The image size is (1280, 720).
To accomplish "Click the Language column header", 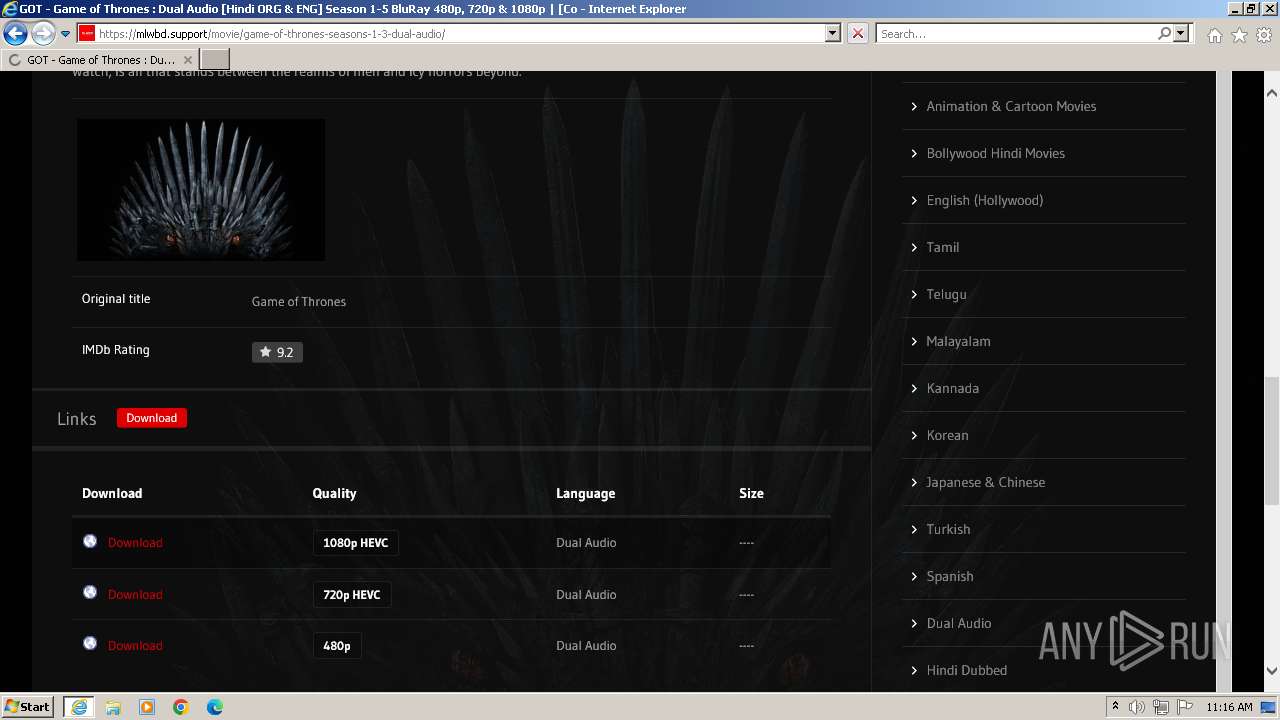I will 586,493.
